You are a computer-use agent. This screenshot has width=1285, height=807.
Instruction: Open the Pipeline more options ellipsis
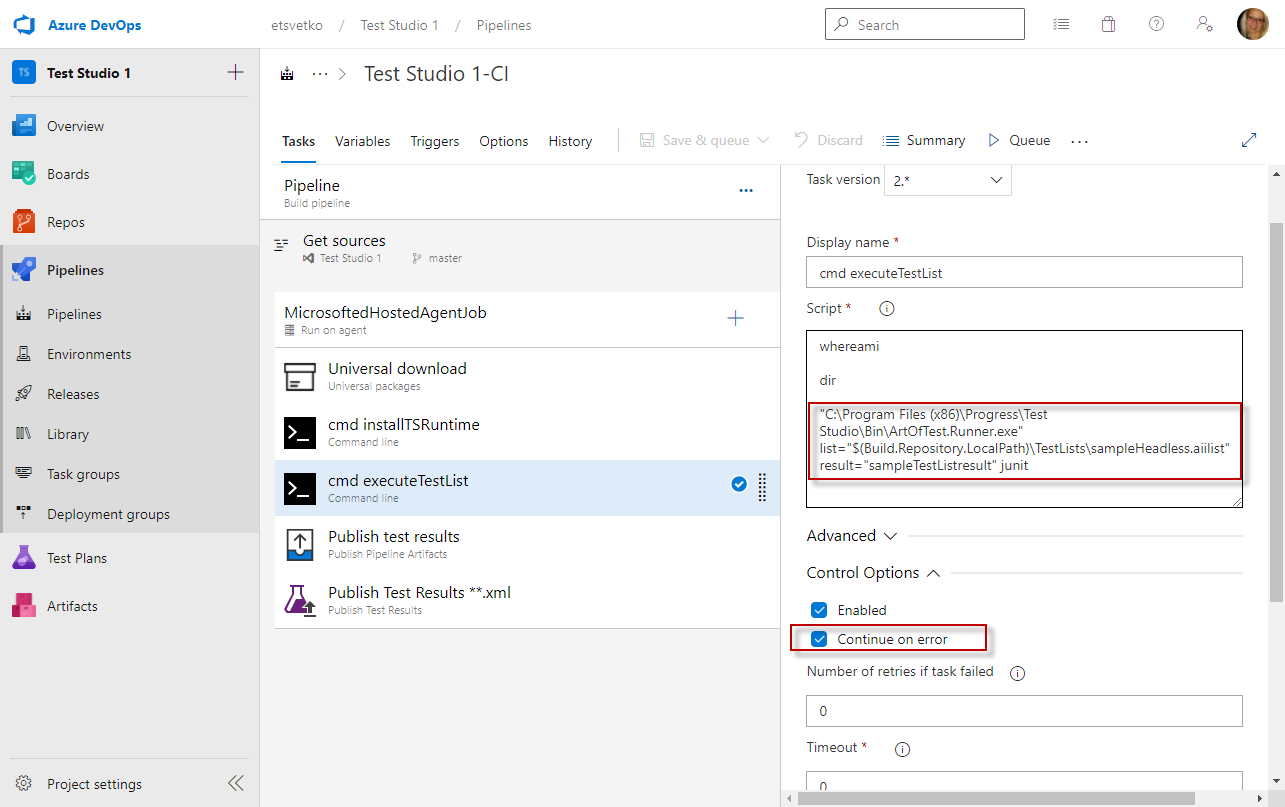click(746, 191)
